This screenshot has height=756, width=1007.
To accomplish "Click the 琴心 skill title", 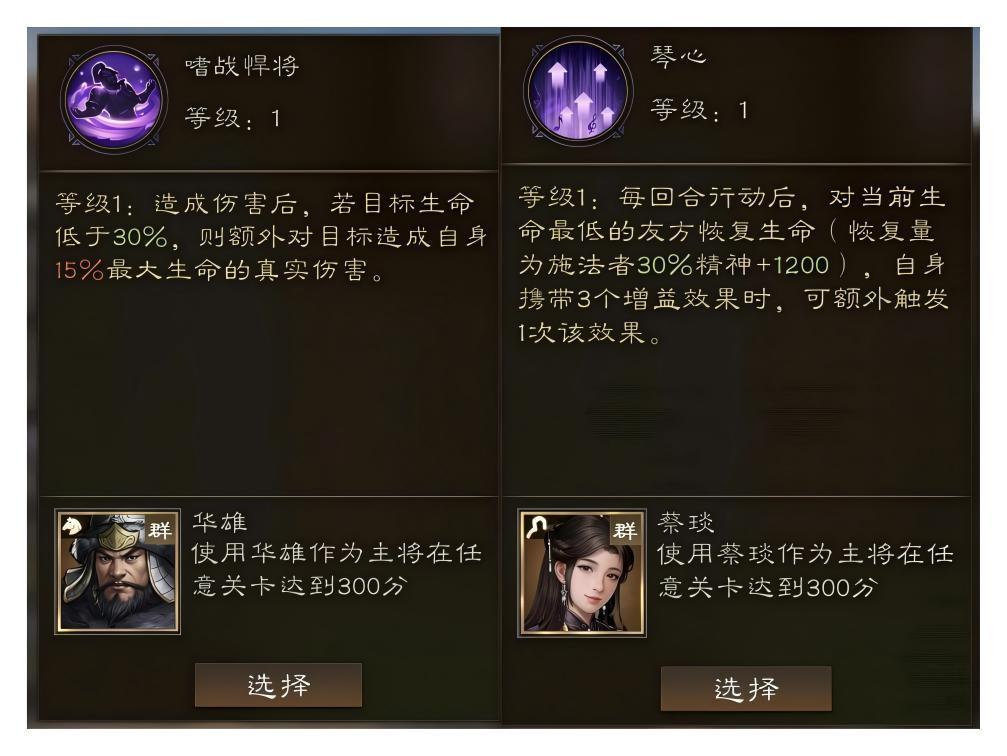I will pos(678,56).
